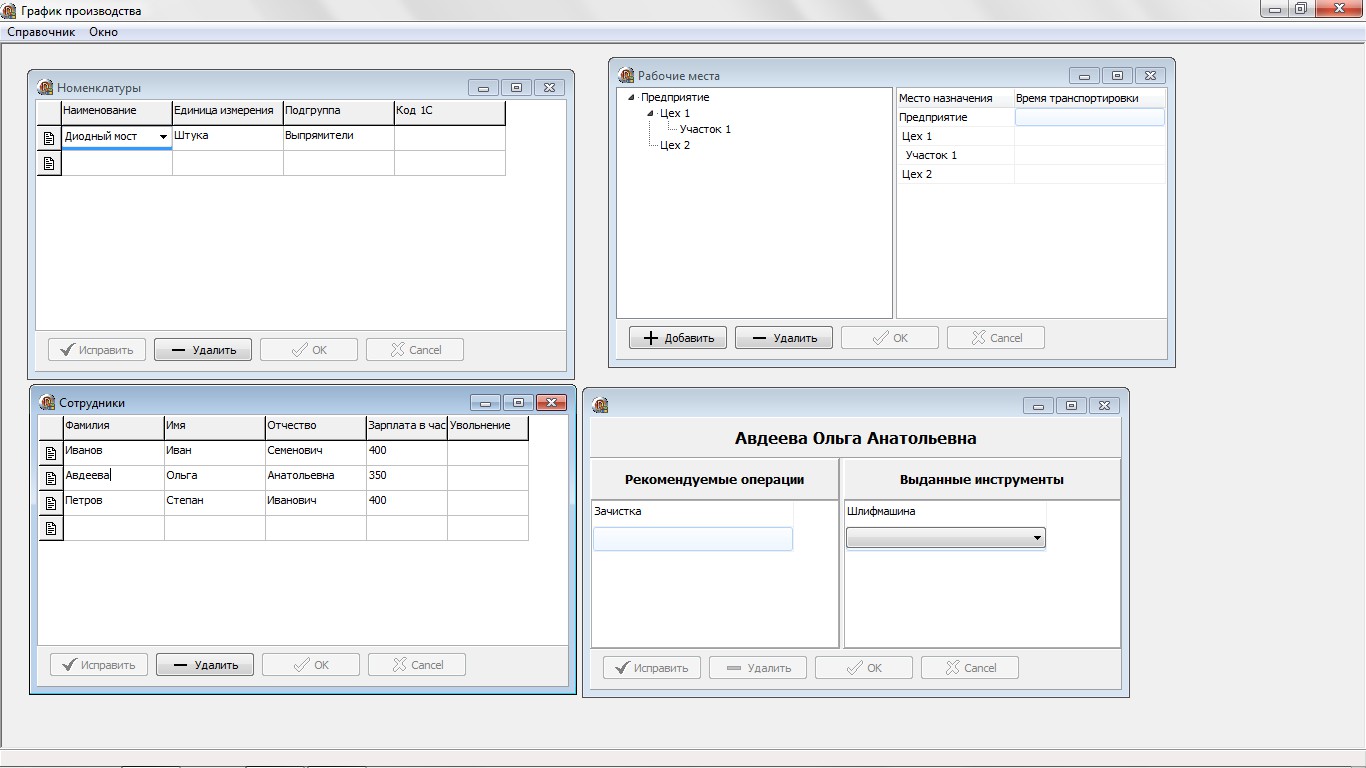Image resolution: width=1366 pixels, height=768 pixels.
Task: Click Cancel in Авдеева card window
Action: coord(970,668)
